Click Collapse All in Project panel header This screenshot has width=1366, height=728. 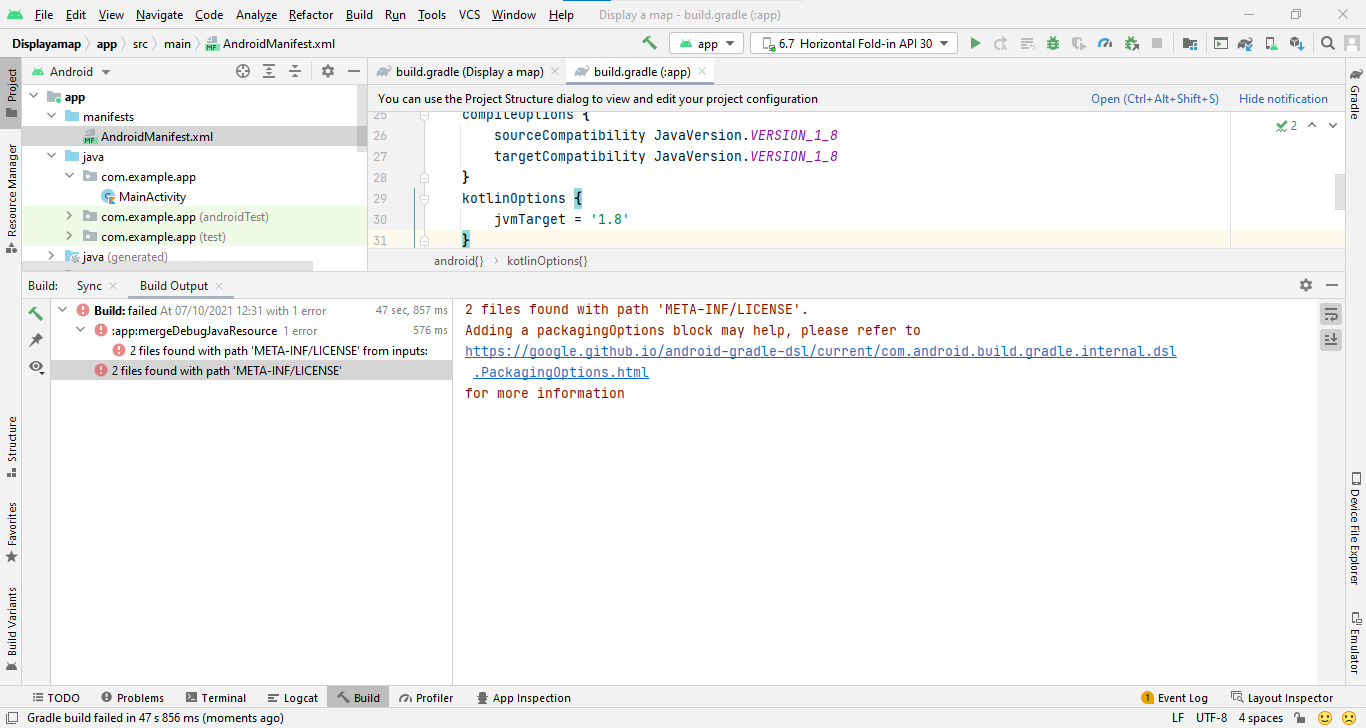295,71
